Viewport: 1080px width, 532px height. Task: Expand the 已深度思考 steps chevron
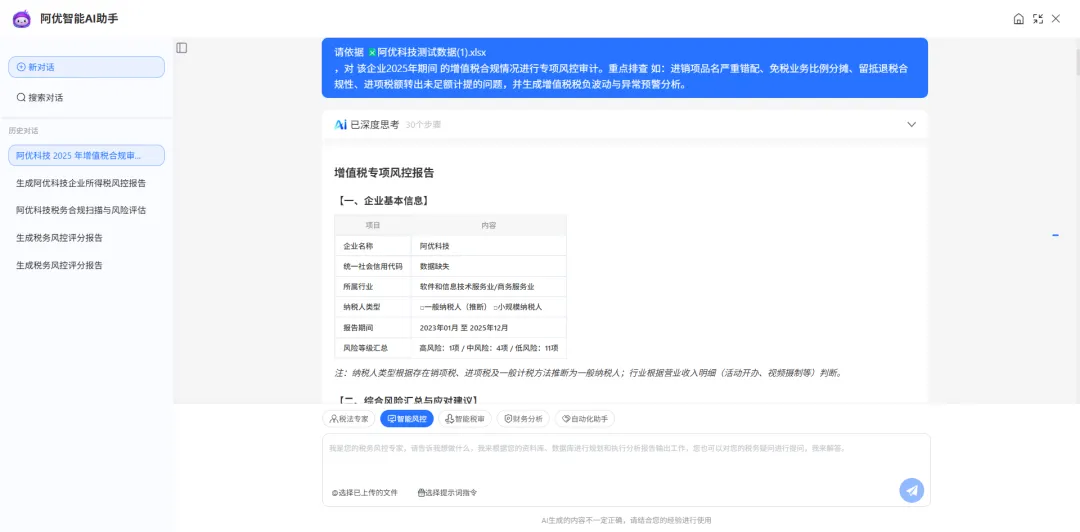911,125
